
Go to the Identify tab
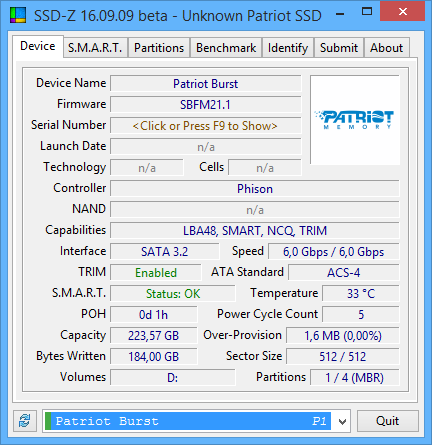pyautogui.click(x=288, y=48)
